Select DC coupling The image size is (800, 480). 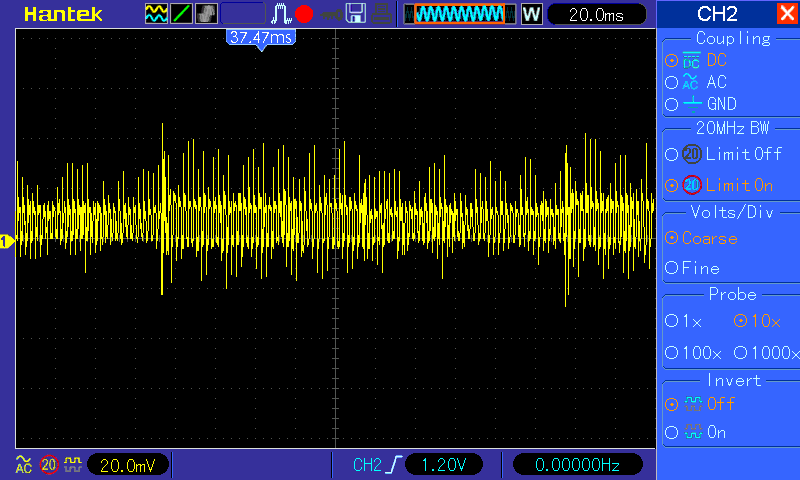696,60
